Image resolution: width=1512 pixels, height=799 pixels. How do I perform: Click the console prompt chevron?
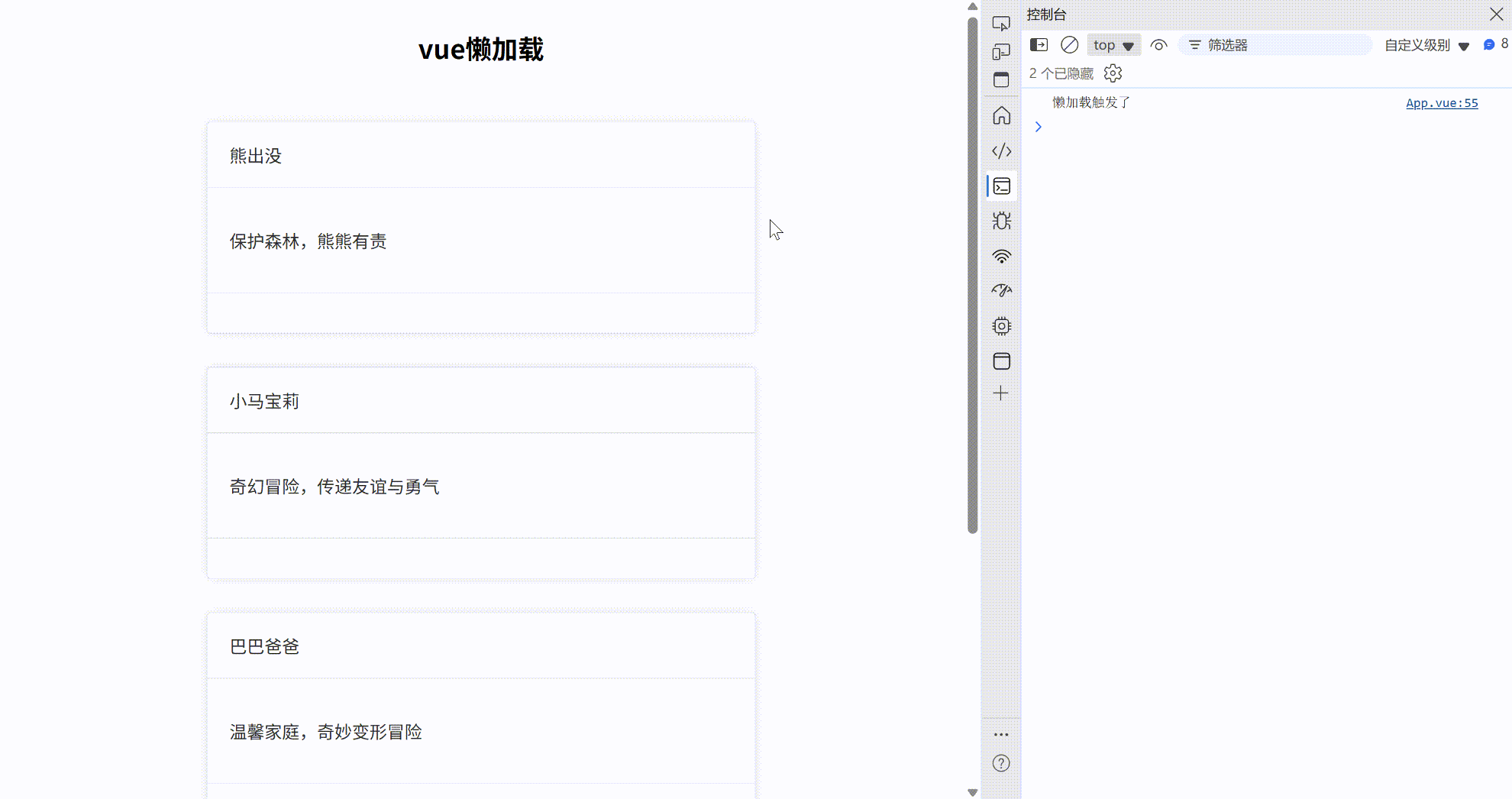tap(1039, 127)
